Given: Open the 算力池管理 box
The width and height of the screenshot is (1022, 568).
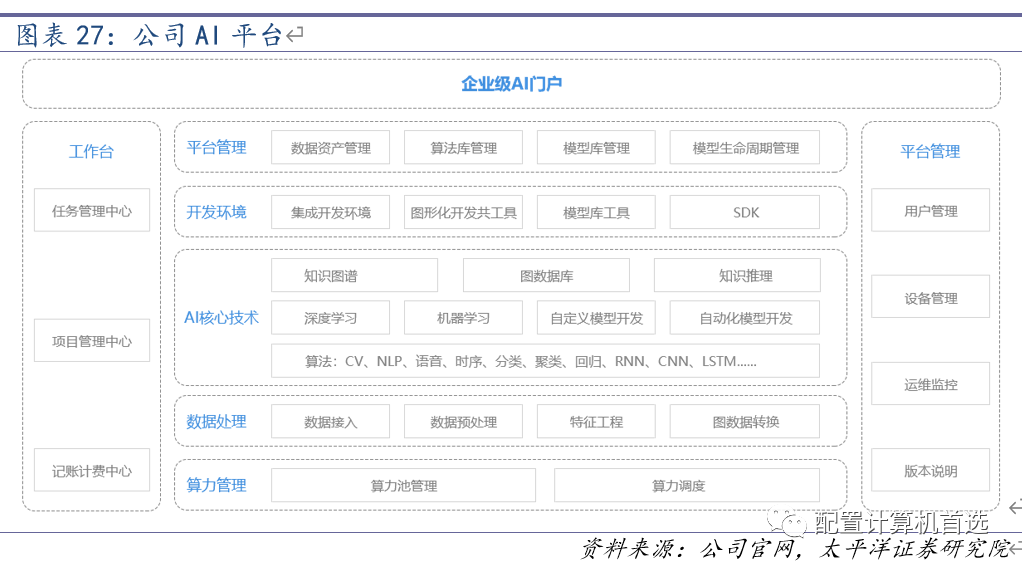Looking at the screenshot, I should [403, 485].
